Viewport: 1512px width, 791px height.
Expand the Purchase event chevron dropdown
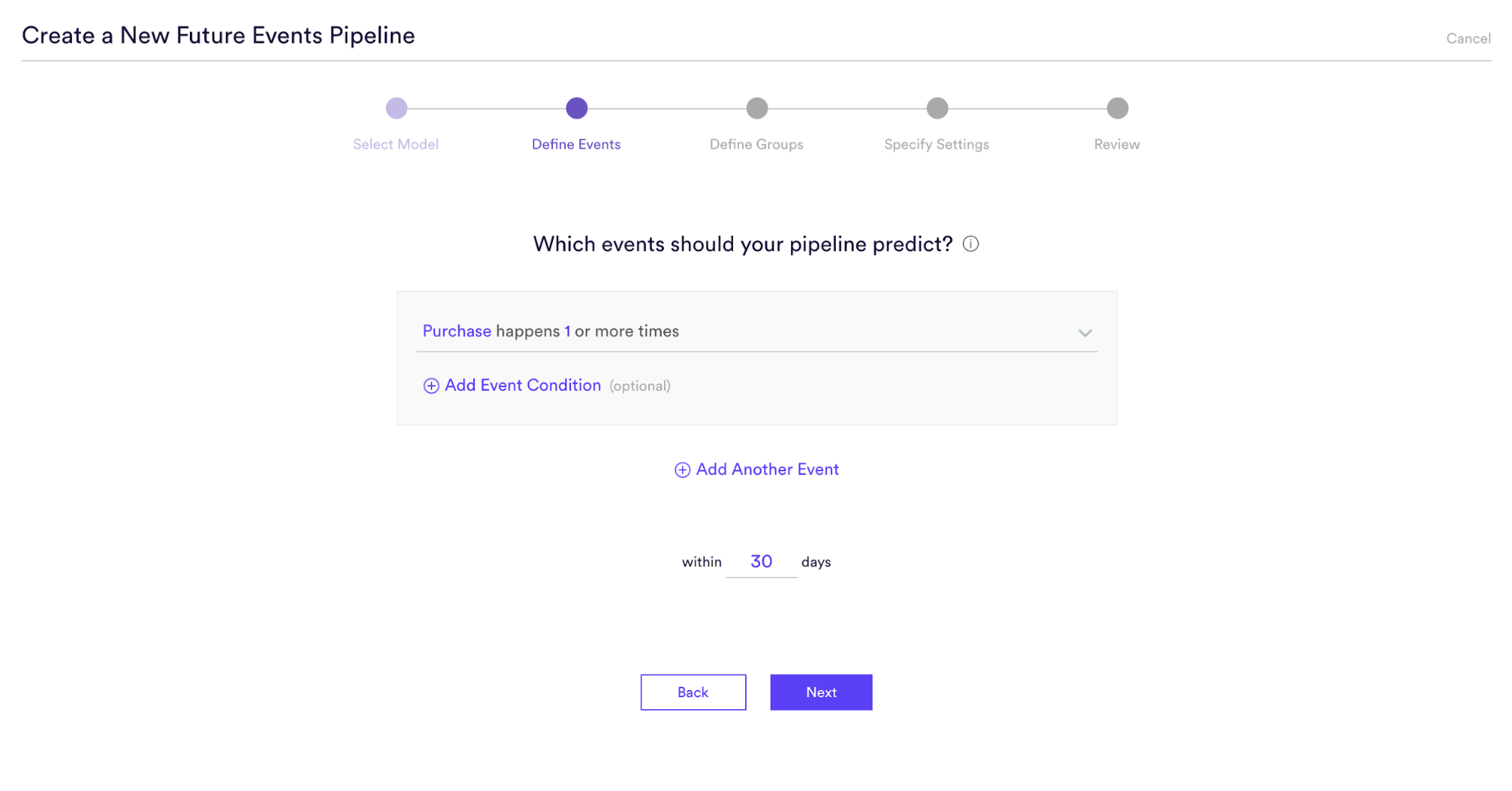(x=1085, y=332)
